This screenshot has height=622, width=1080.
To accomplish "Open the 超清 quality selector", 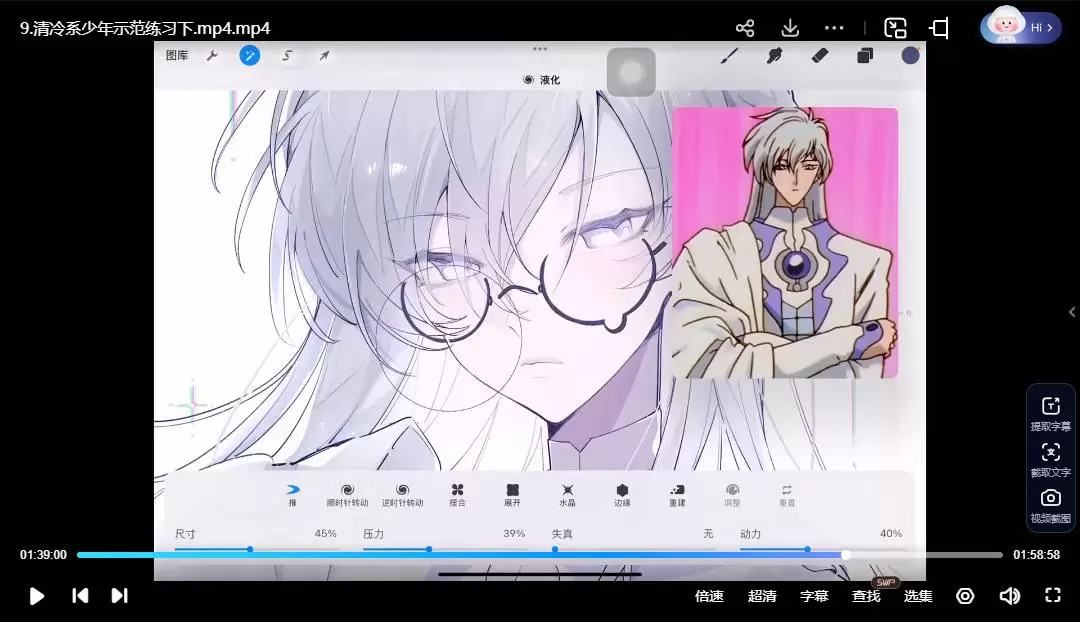I will (x=762, y=596).
